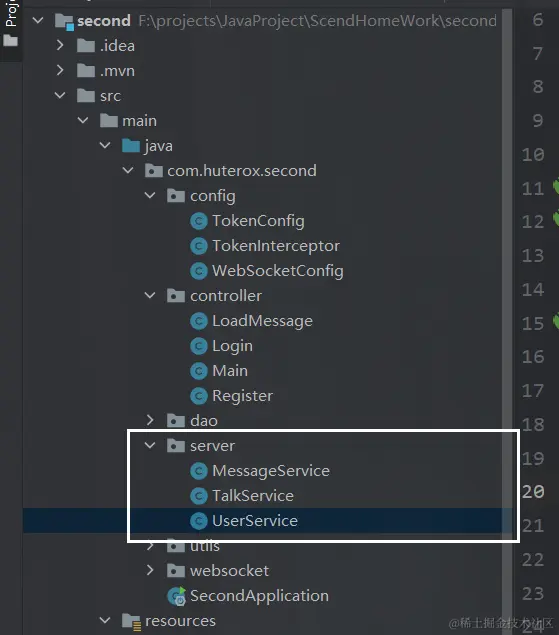Select the WebSocketConfig file name

(x=278, y=271)
